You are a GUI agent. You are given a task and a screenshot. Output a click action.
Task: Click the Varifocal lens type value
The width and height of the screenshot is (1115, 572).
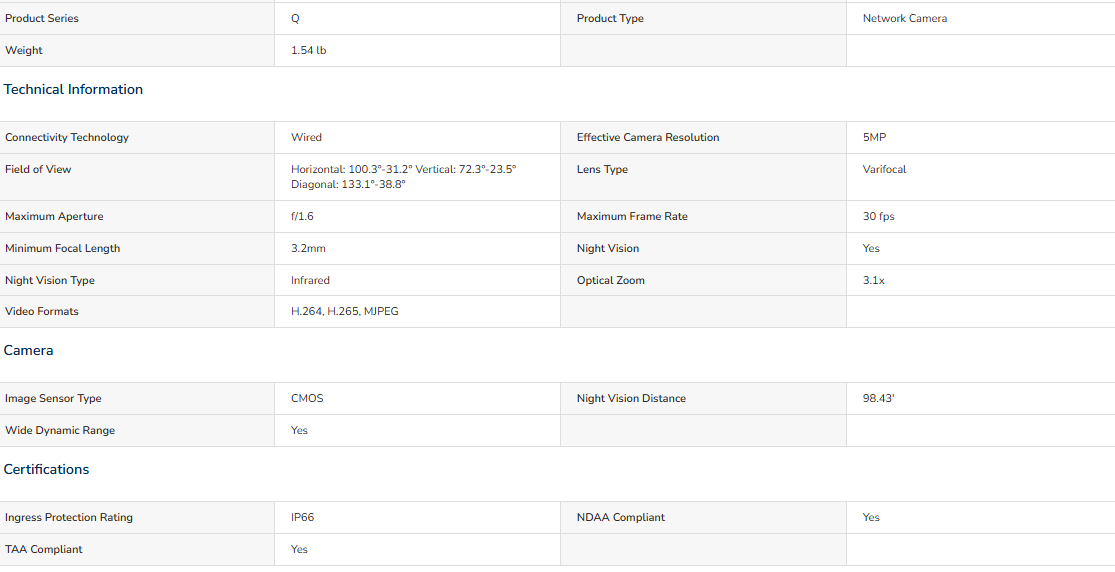885,169
